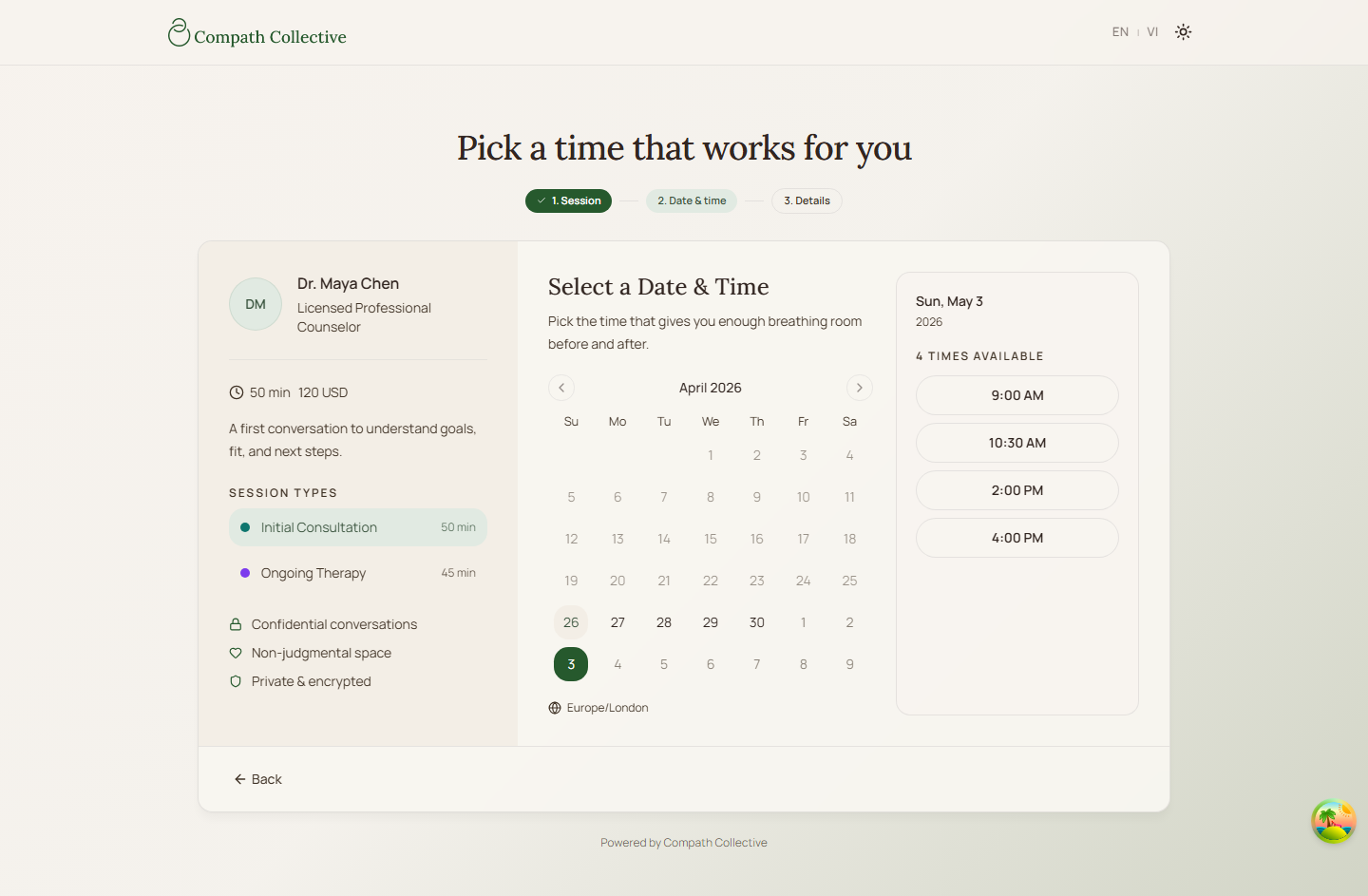This screenshot has width=1368, height=896.
Task: Pick the 10:30 AM time slot
Action: [x=1017, y=443]
